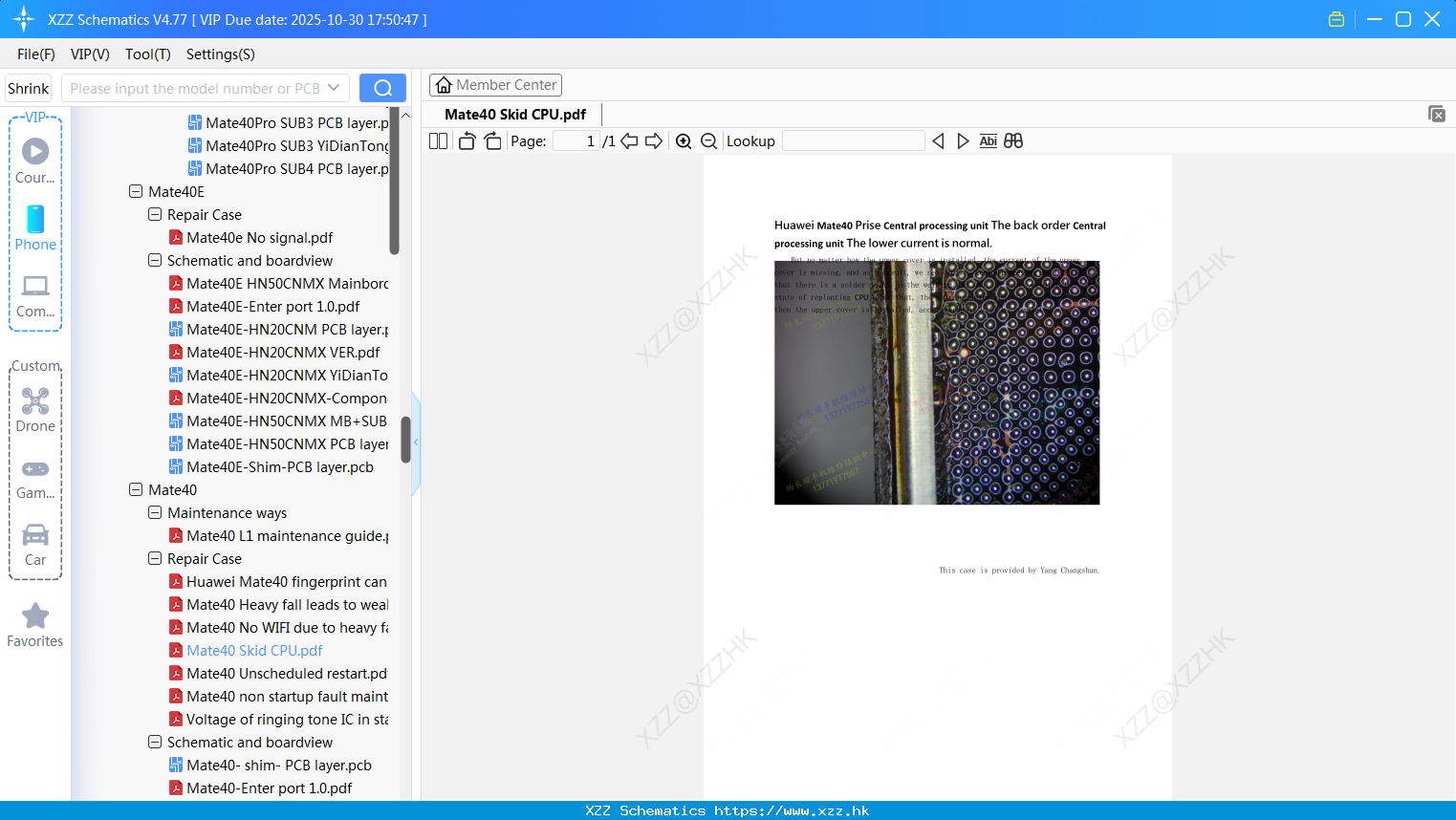Open the Settings(S) menu
1456x820 pixels.
221,54
